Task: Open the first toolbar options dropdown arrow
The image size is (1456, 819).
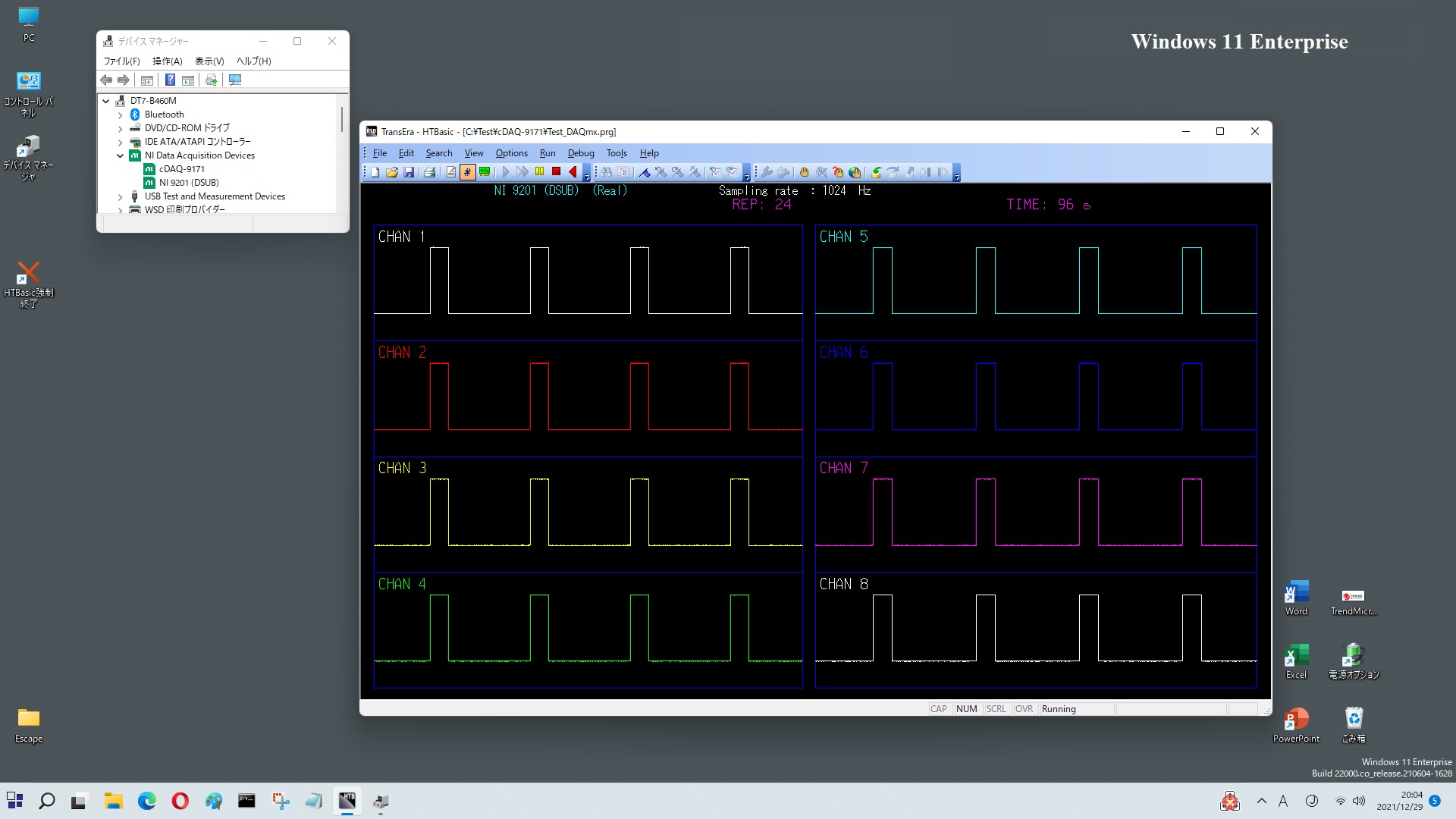Action: coord(586,176)
